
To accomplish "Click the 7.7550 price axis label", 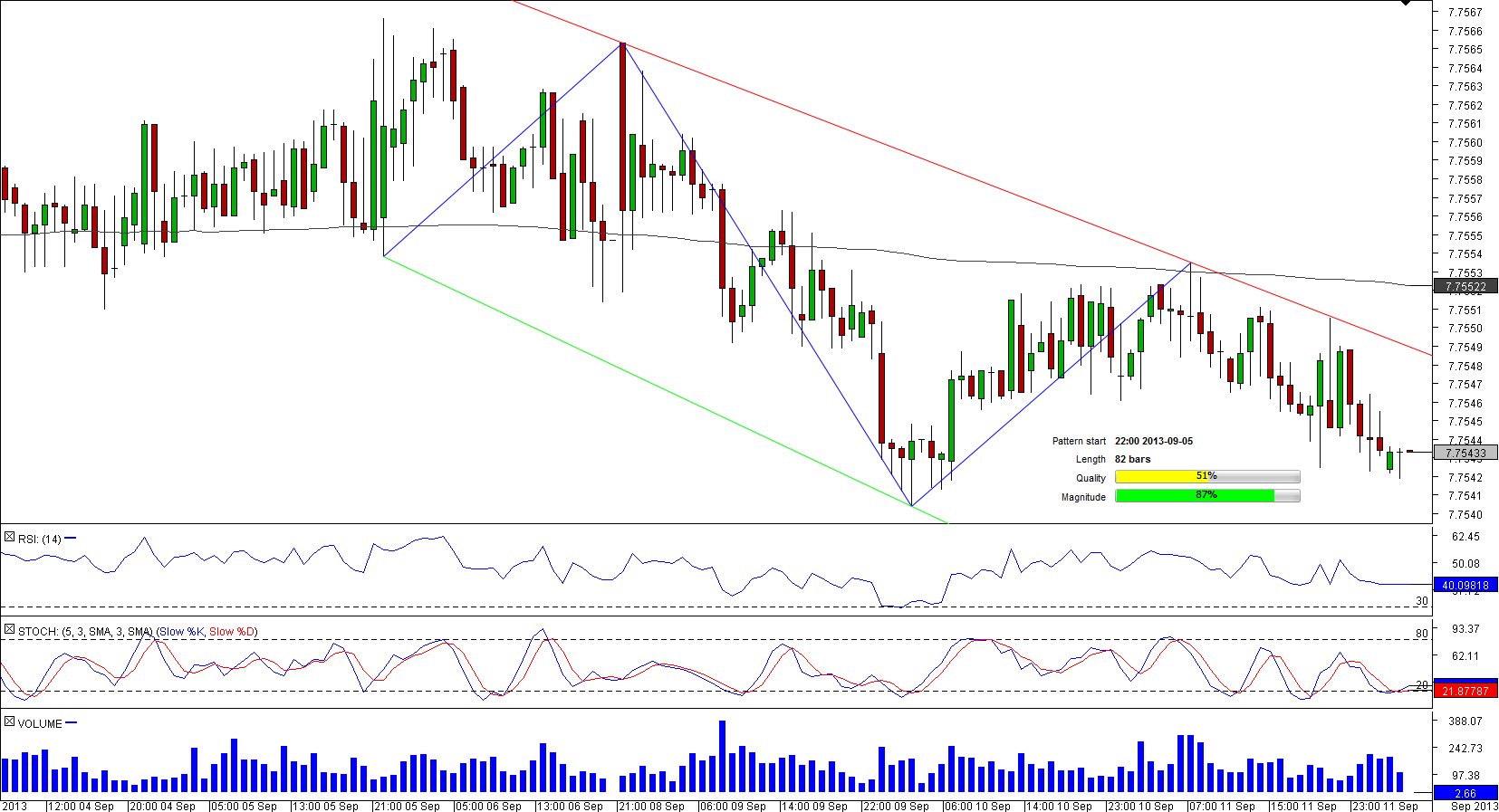I will click(x=1465, y=329).
